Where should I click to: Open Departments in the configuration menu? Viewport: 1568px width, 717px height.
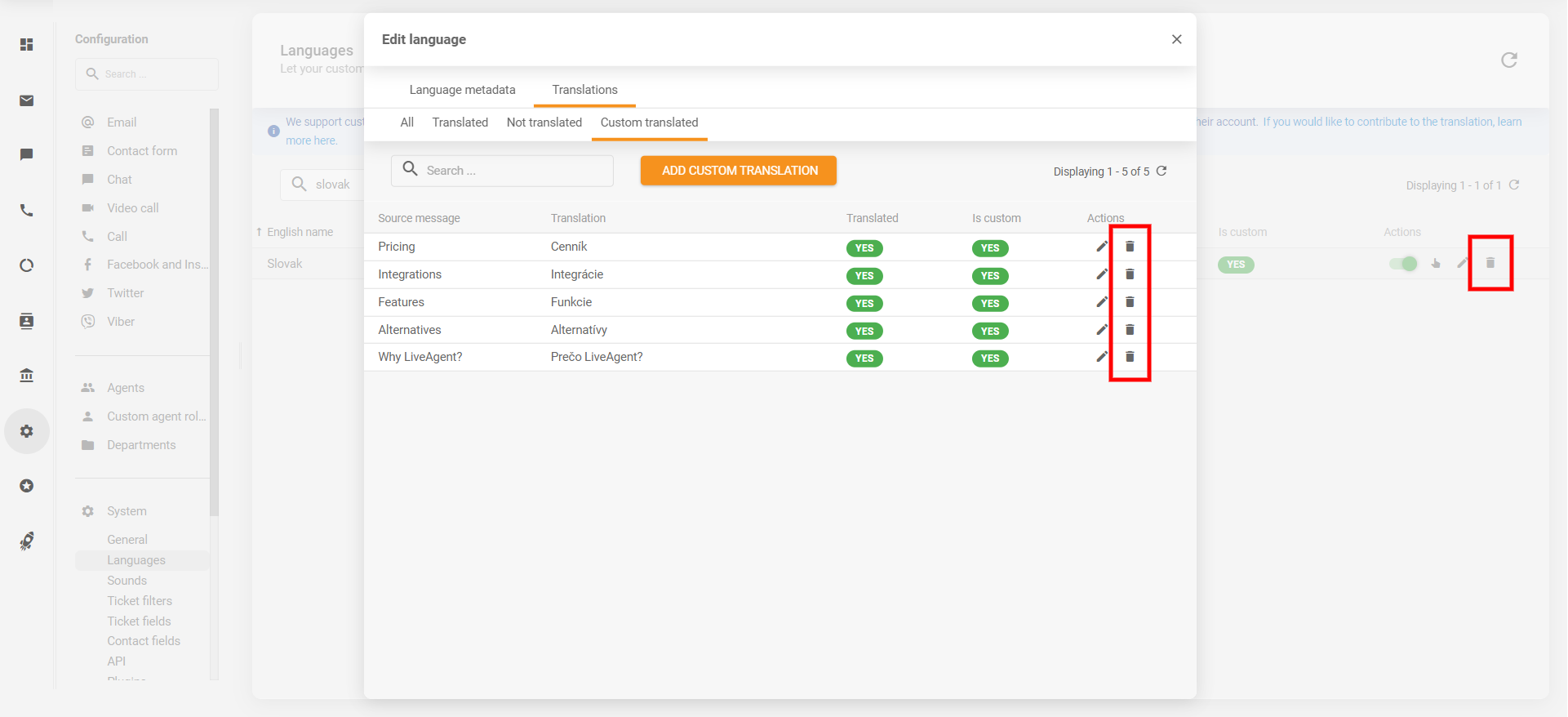point(141,445)
